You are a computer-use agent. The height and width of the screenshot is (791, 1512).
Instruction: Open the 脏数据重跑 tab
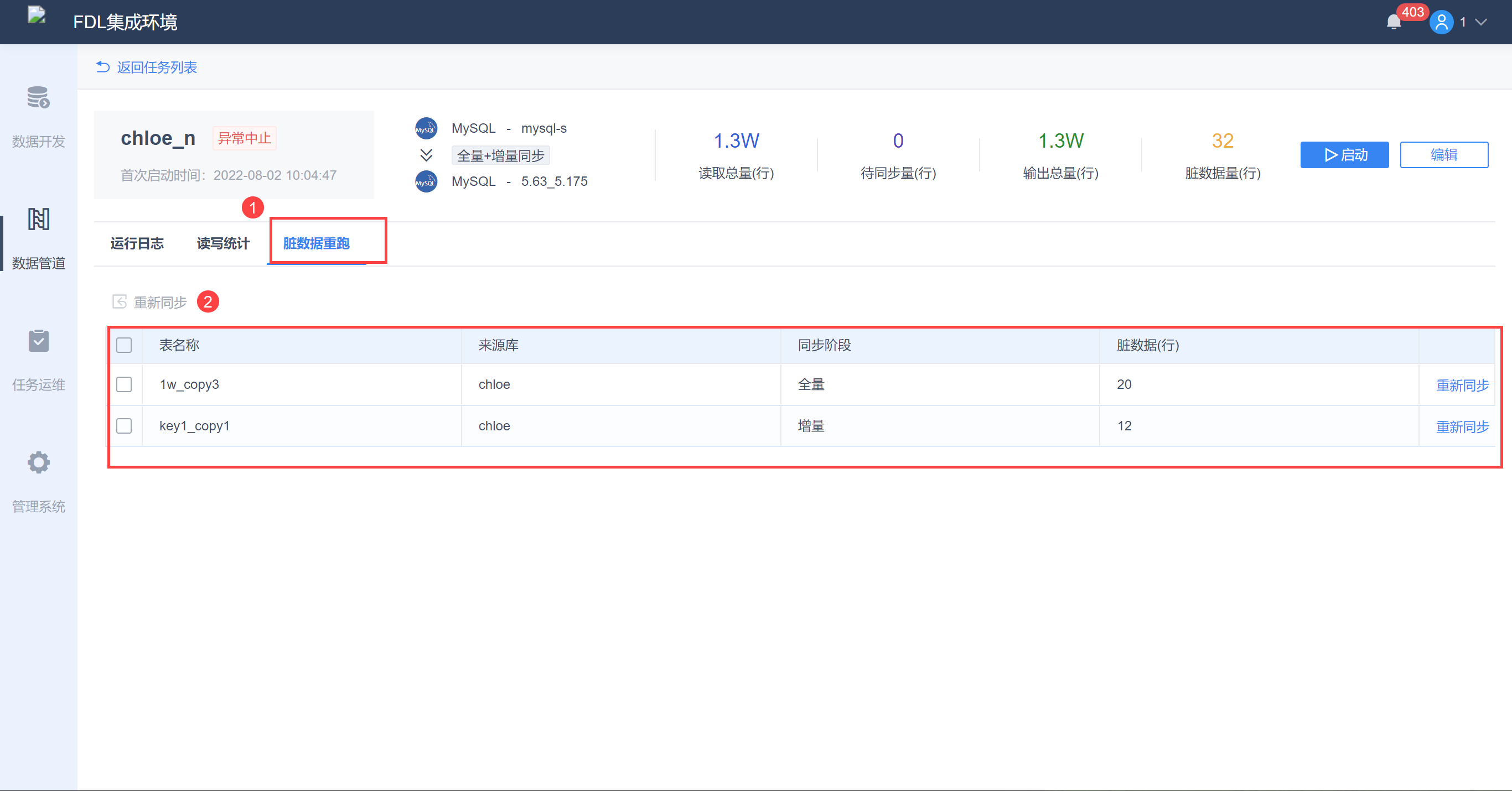point(317,243)
